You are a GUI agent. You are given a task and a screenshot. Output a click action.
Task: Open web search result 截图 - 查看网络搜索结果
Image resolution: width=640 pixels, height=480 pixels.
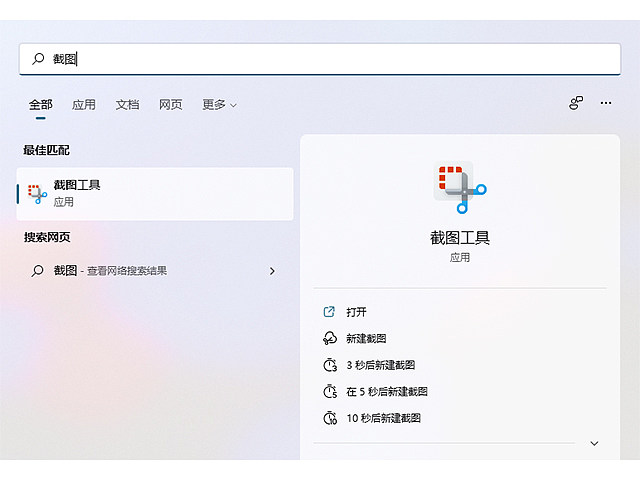click(155, 271)
